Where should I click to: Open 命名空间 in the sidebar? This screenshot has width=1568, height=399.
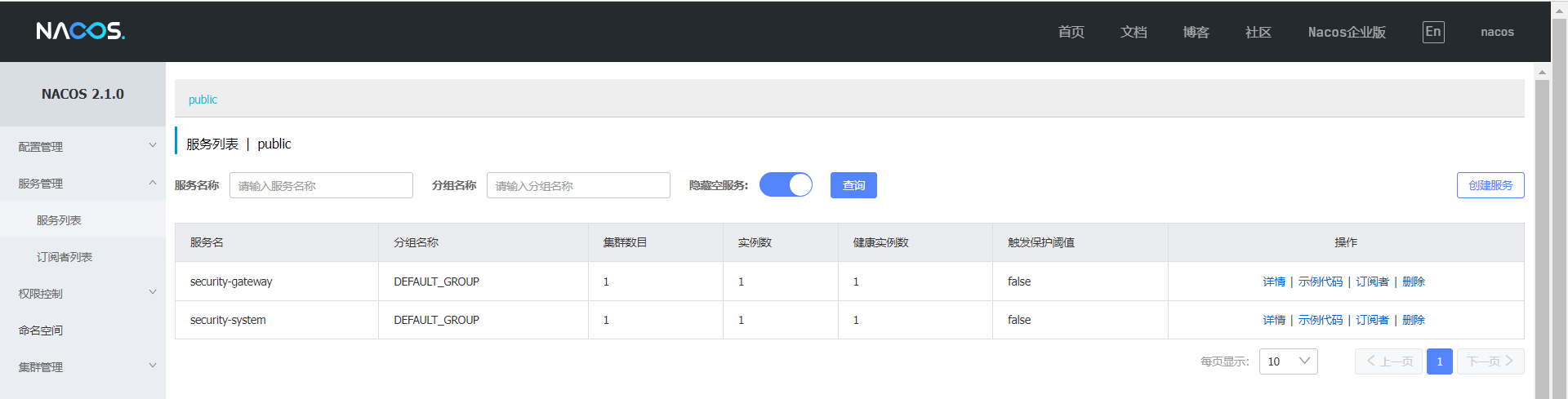41,330
